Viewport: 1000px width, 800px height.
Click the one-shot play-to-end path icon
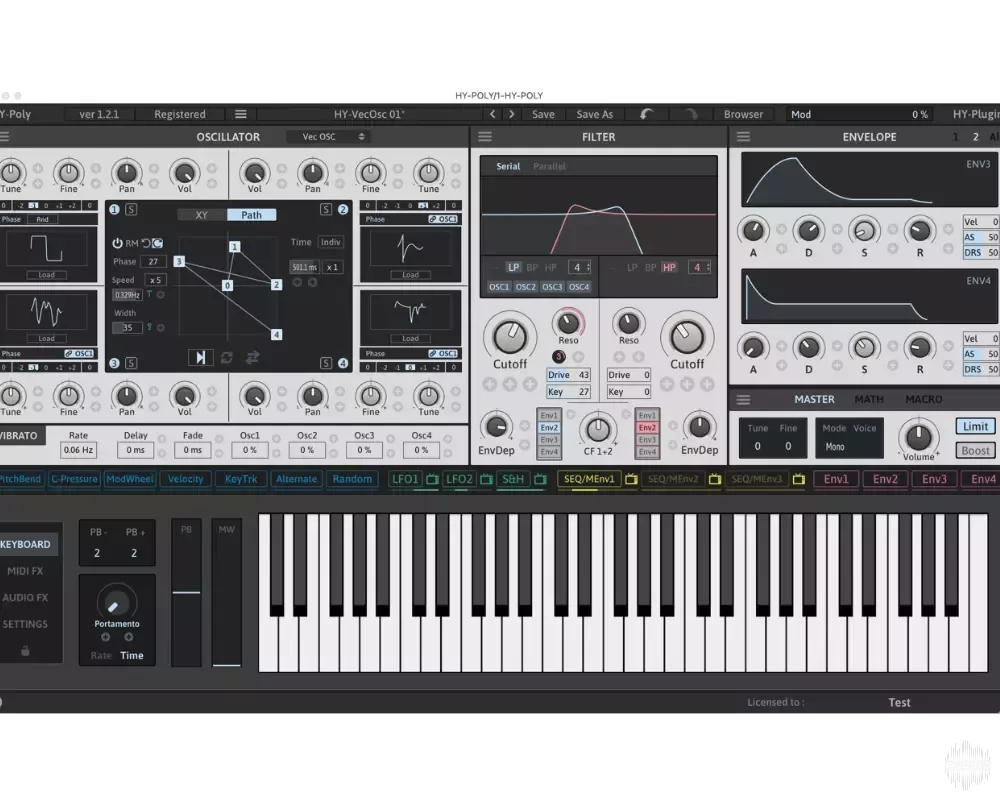[200, 357]
